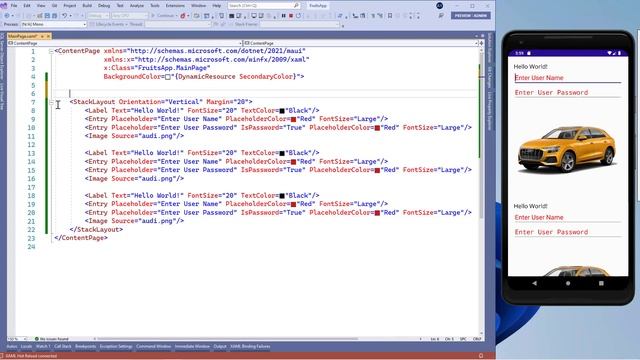Open the Command Window tab

tap(153, 347)
